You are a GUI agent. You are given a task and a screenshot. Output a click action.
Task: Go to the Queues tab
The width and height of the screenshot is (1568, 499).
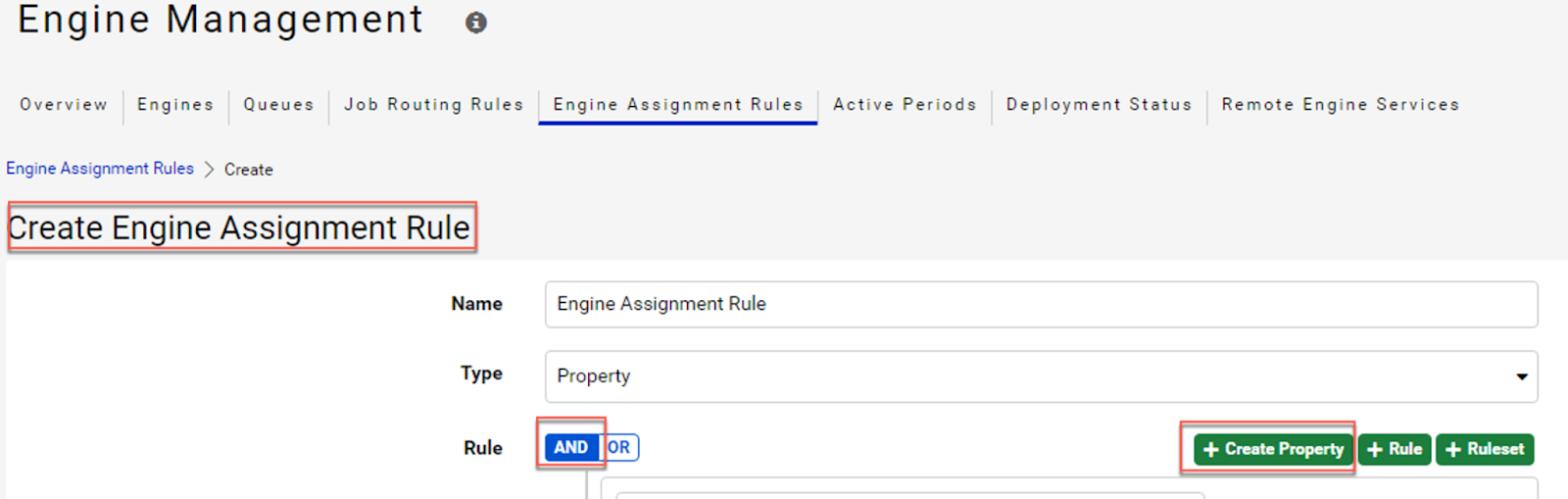(x=278, y=104)
